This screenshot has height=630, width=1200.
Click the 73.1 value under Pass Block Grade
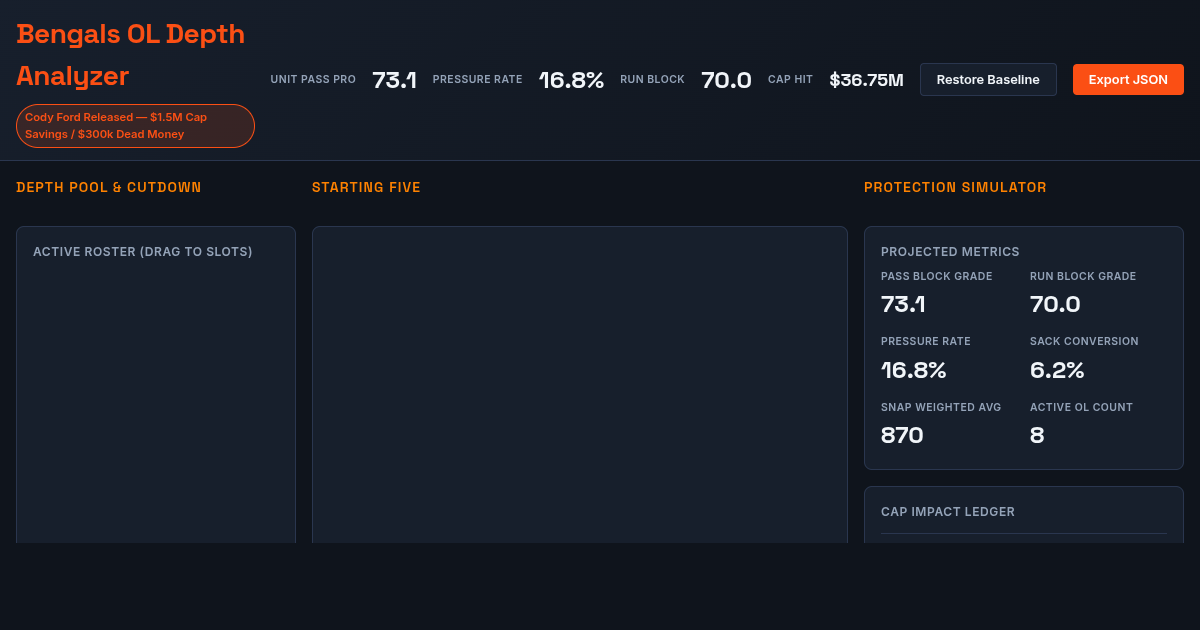[x=903, y=304]
